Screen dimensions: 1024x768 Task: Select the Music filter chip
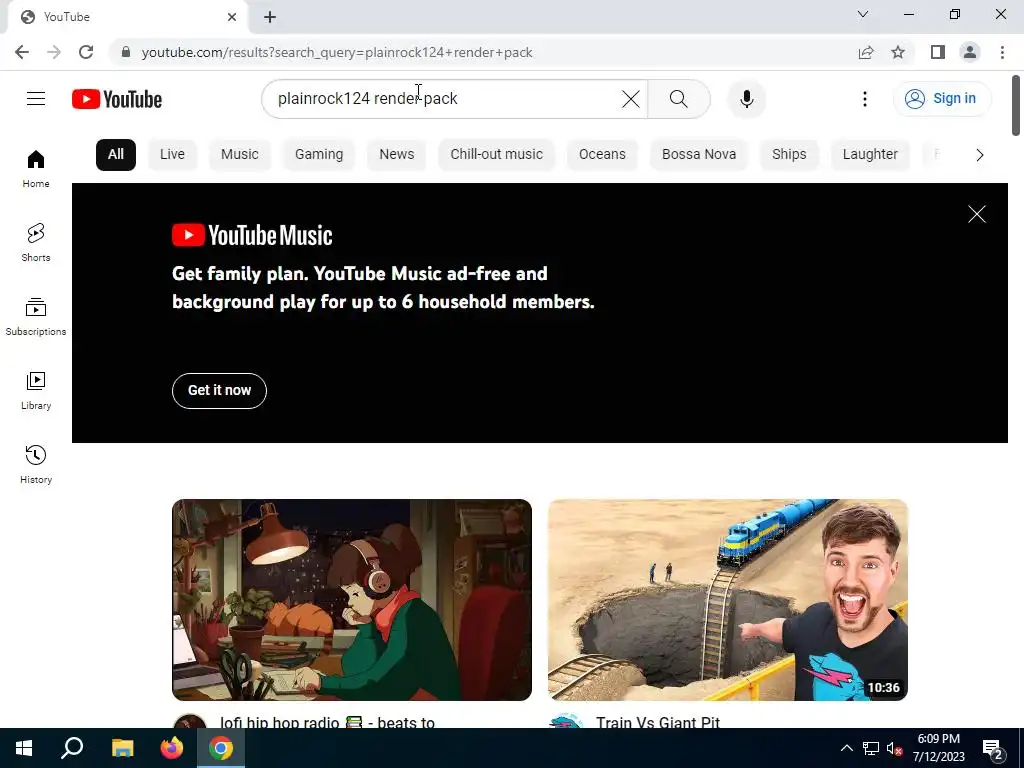240,155
